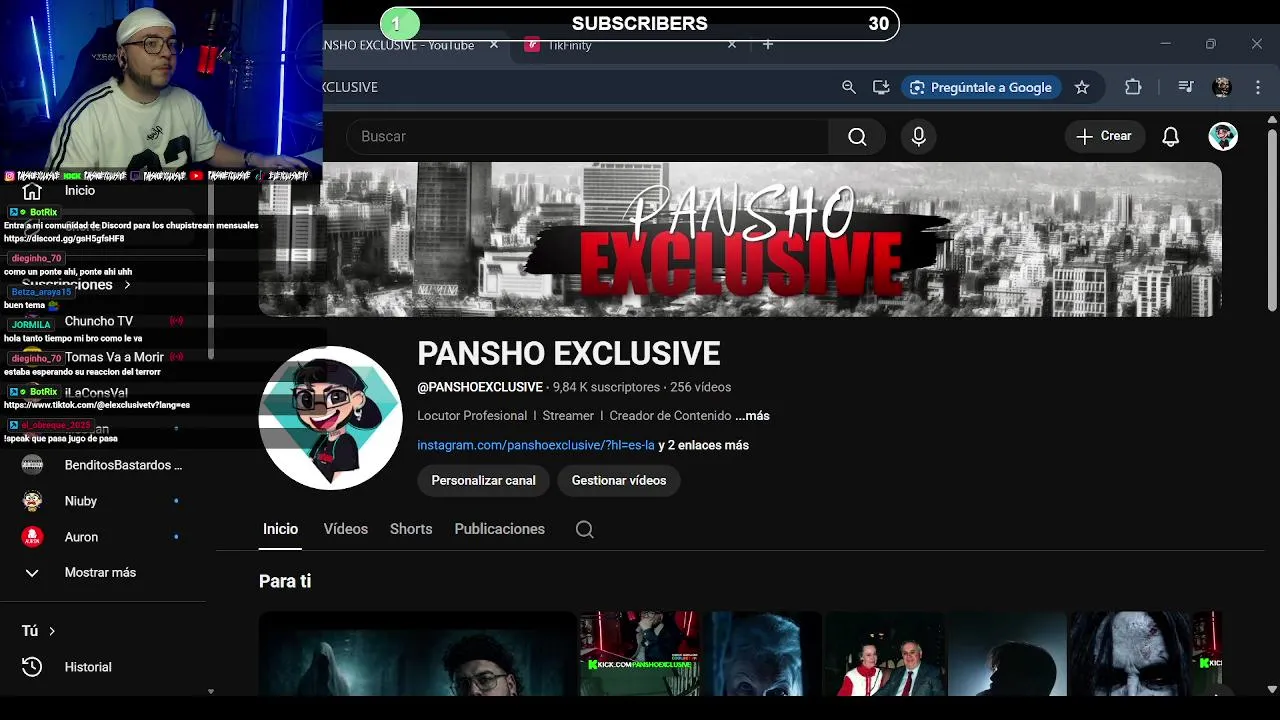Click the Inicio home icon
This screenshot has height=720, width=1280.
(x=32, y=191)
